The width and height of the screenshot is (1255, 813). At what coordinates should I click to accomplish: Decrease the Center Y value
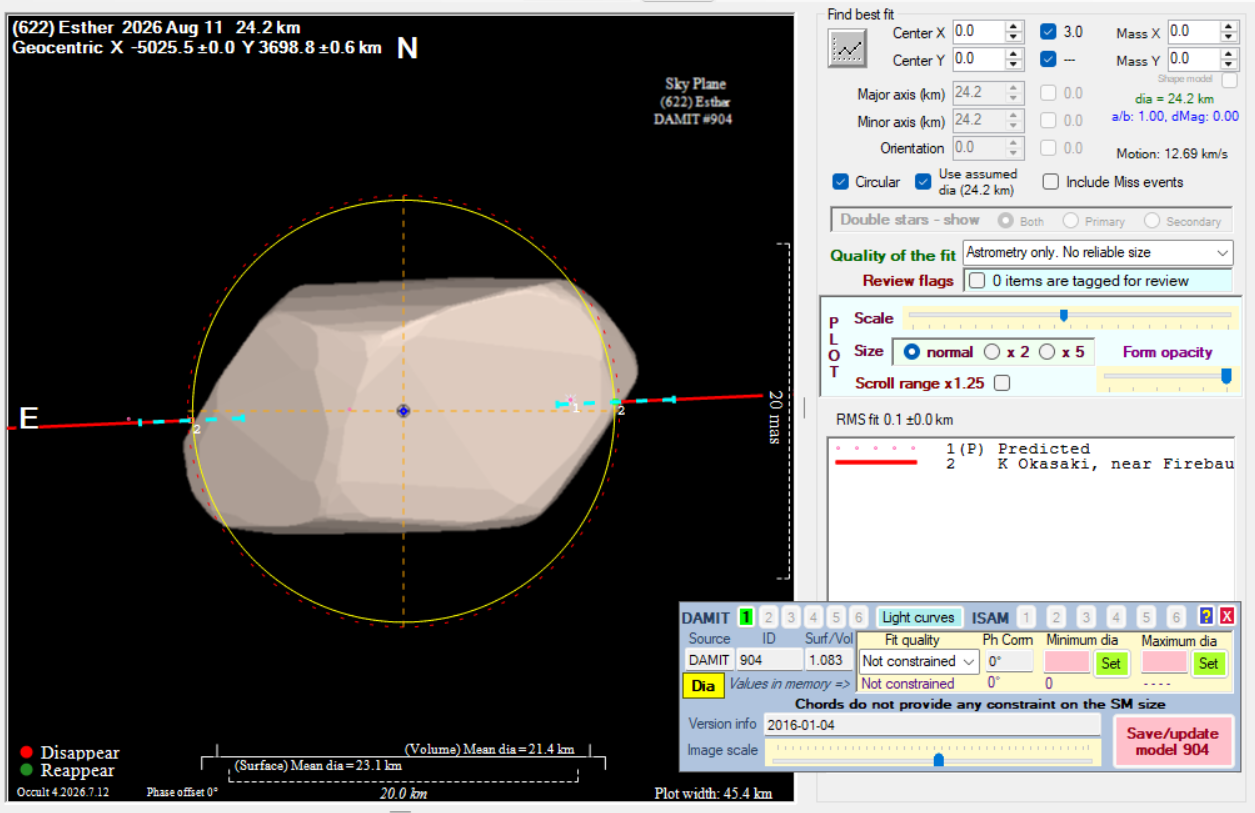point(1014,65)
